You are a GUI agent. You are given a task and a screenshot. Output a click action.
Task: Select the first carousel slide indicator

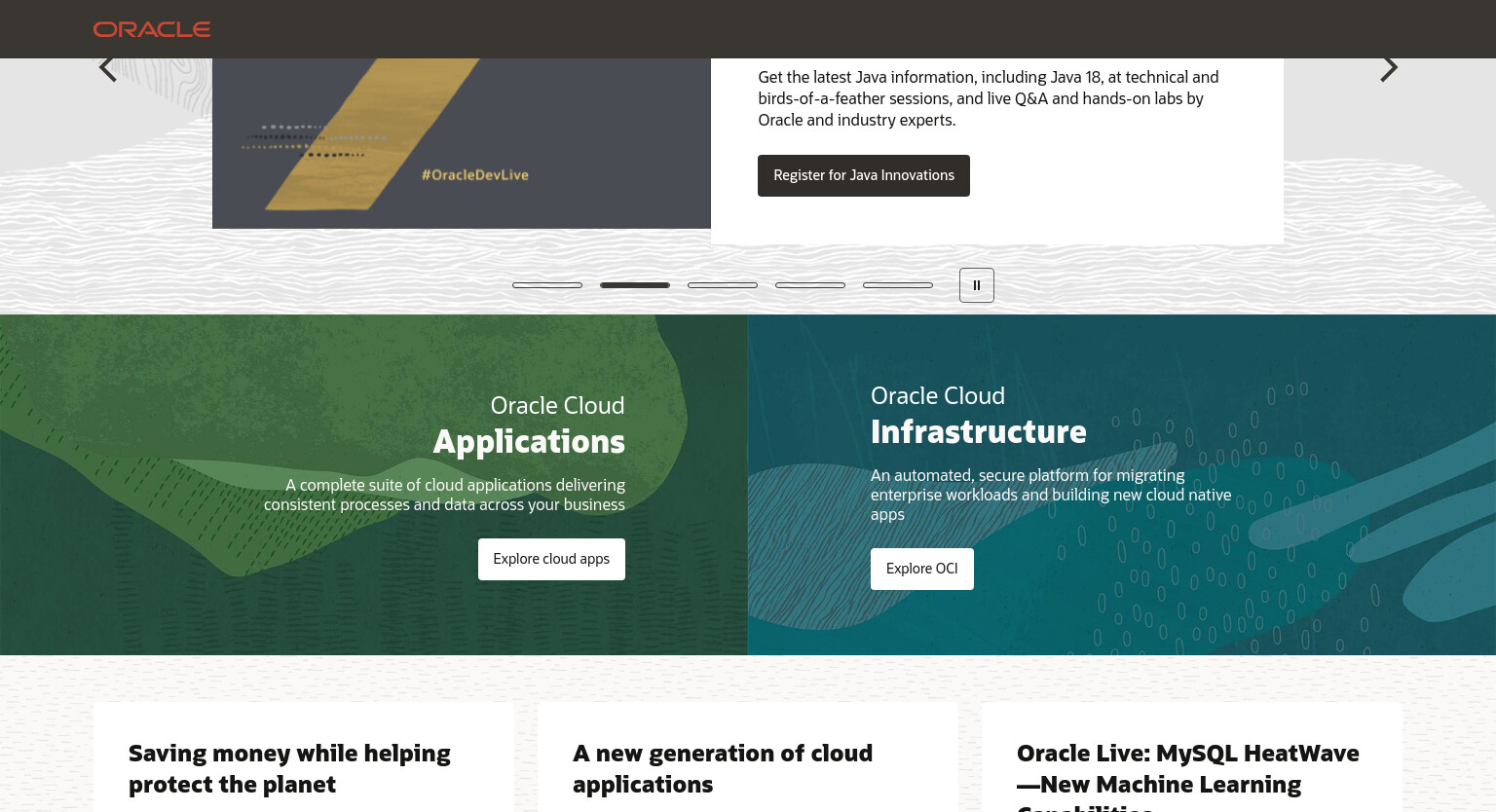pos(547,285)
